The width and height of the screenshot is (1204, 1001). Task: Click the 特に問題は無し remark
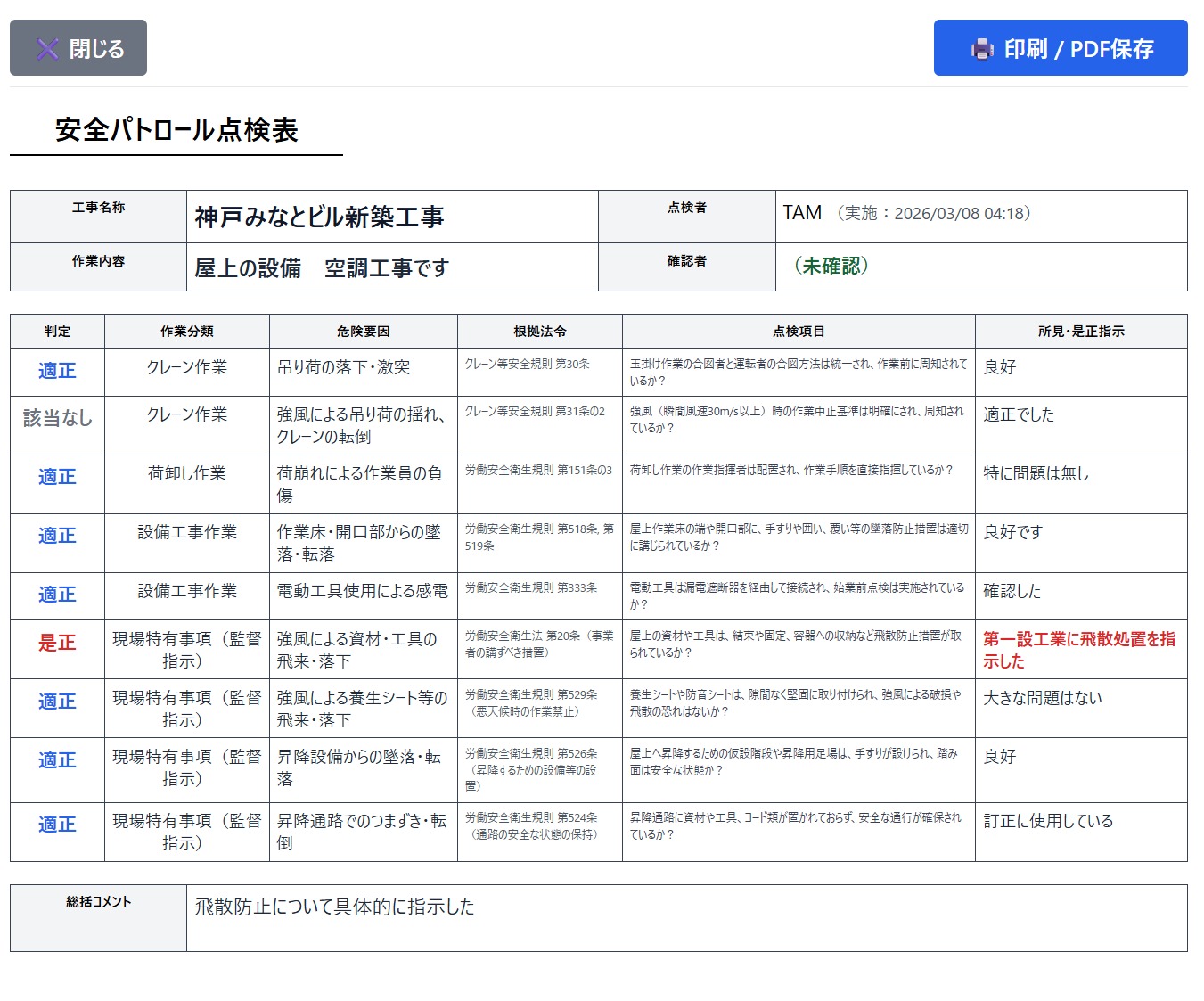pyautogui.click(x=1036, y=473)
